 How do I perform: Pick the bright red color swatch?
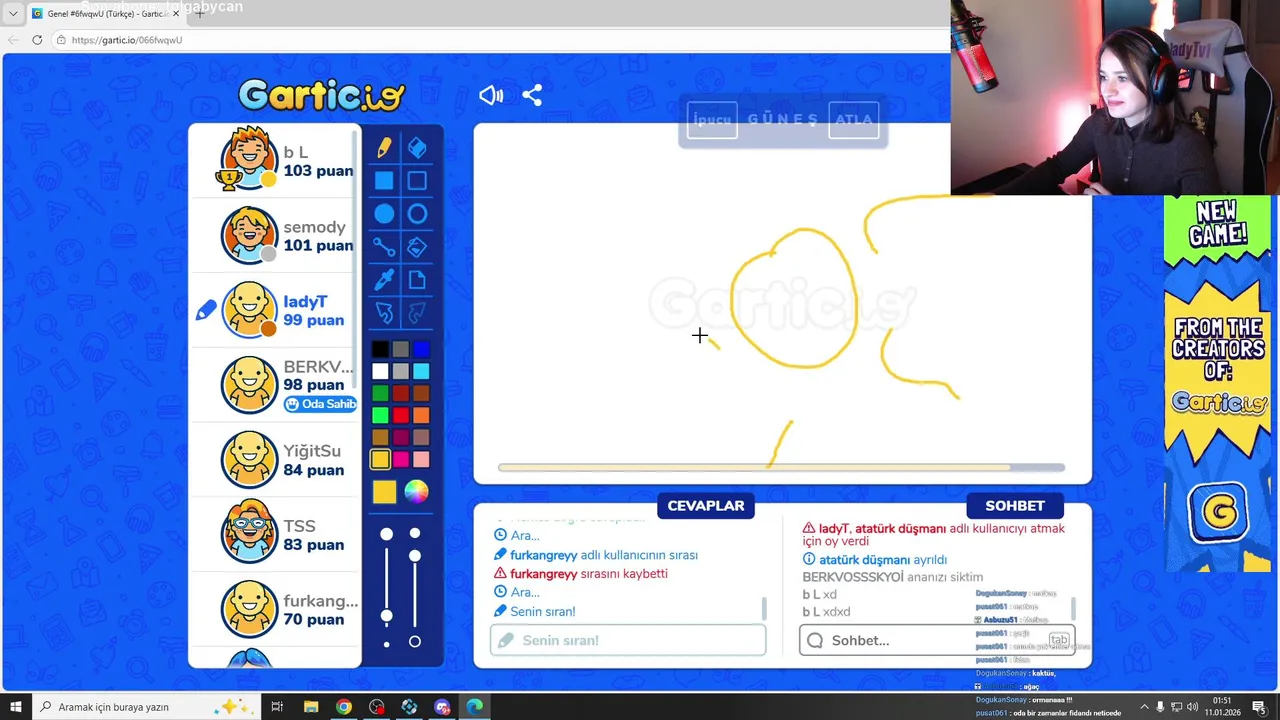(401, 415)
